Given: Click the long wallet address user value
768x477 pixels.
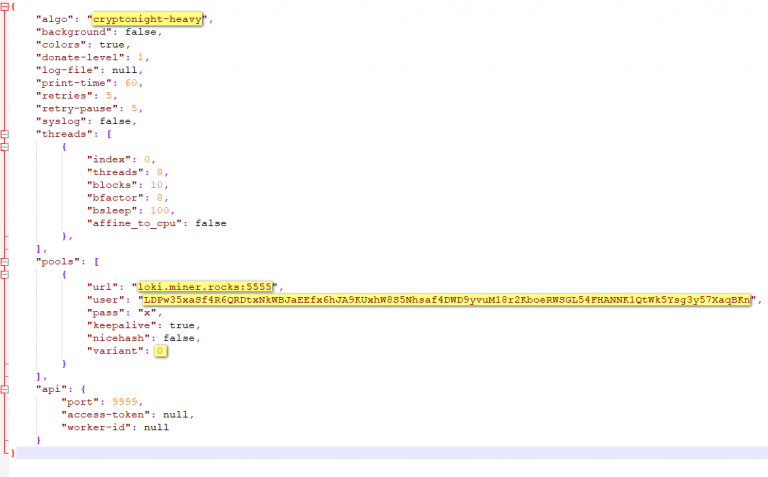Looking at the screenshot, I should 446,299.
